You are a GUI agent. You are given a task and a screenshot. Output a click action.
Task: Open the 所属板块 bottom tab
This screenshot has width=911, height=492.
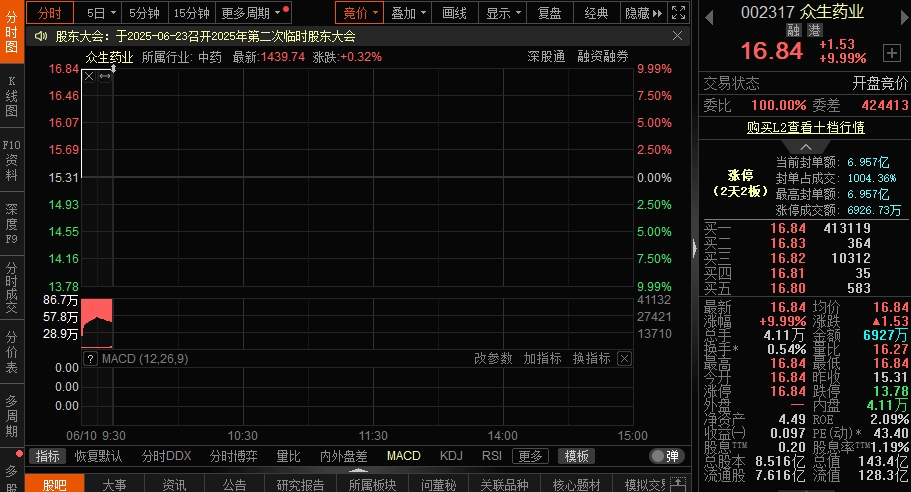(x=372, y=484)
